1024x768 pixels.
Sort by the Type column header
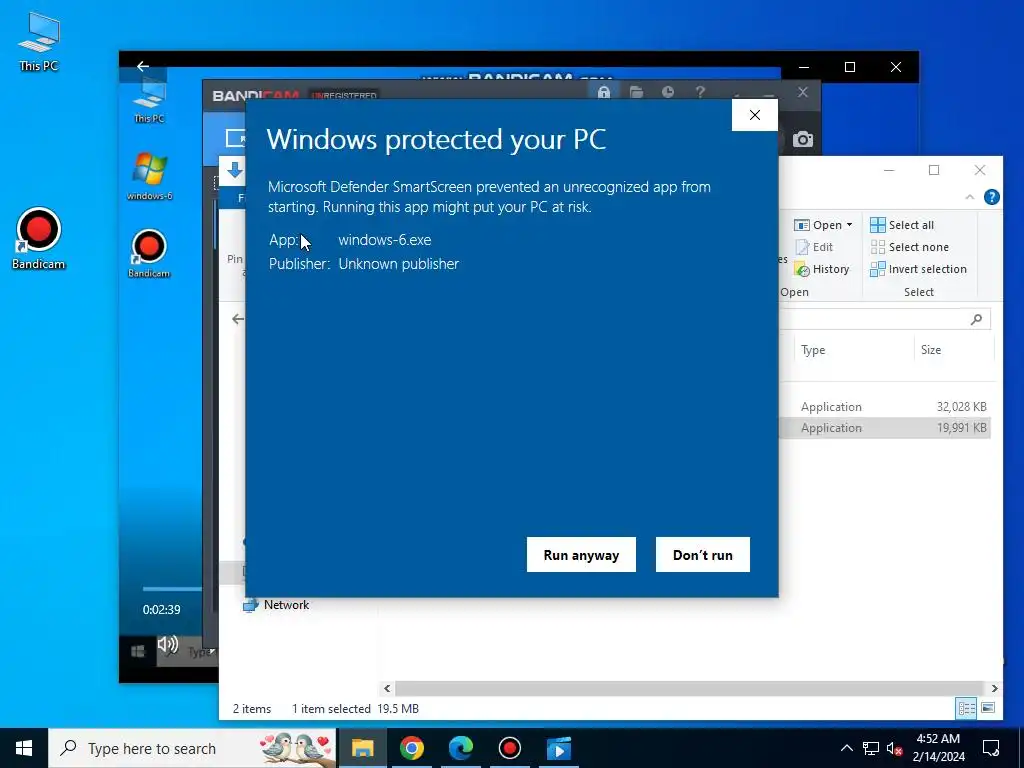pyautogui.click(x=852, y=350)
